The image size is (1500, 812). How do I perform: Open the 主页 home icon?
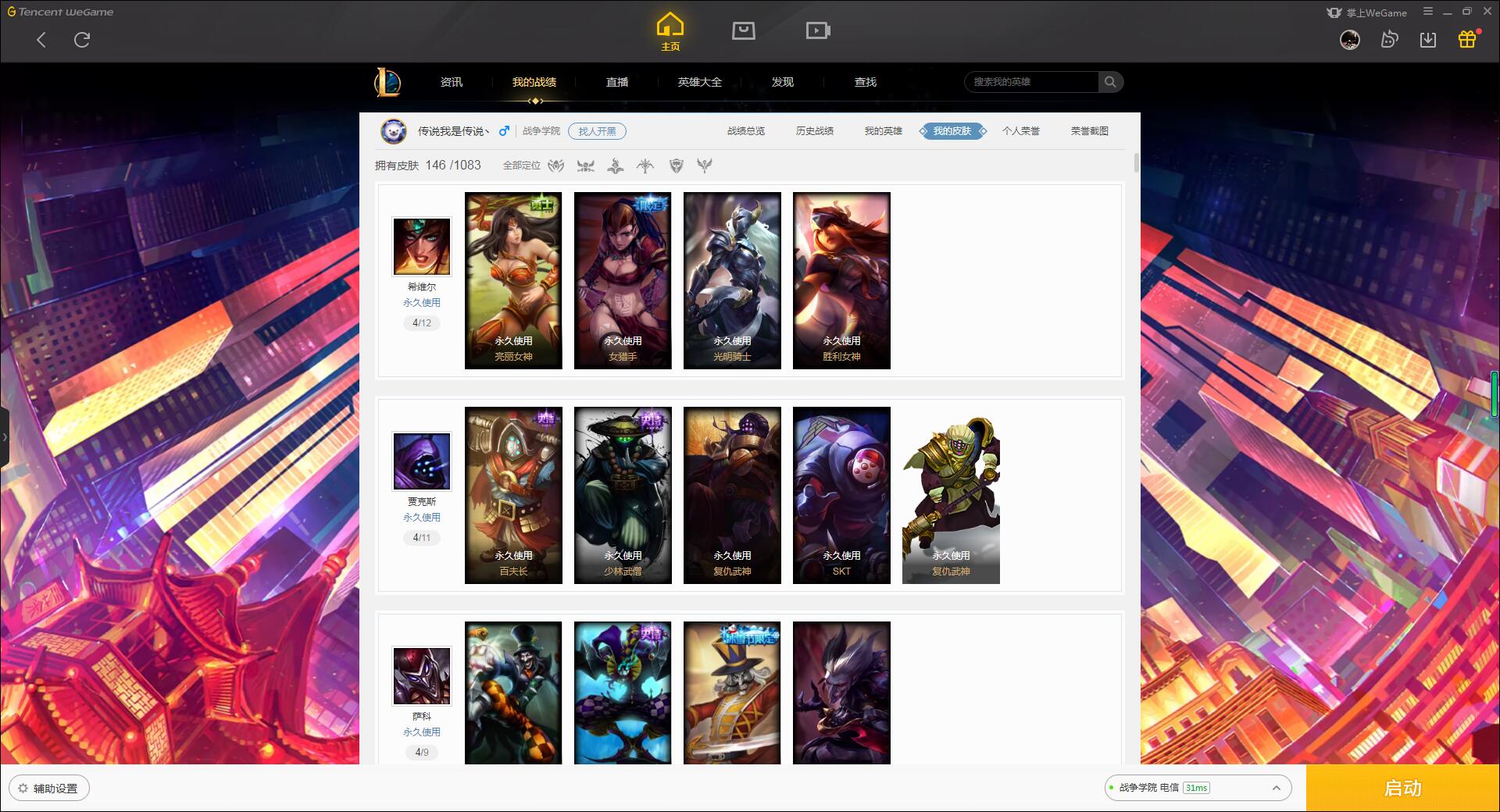tap(670, 31)
